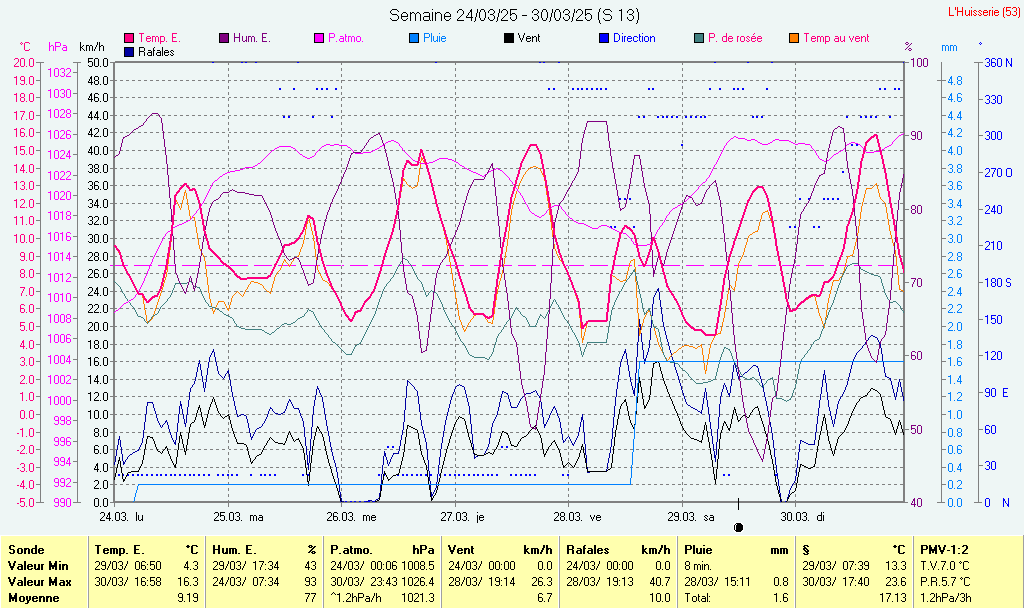This screenshot has height=608, width=1024.
Task: Click the black Vent legend swatch
Action: tap(509, 39)
